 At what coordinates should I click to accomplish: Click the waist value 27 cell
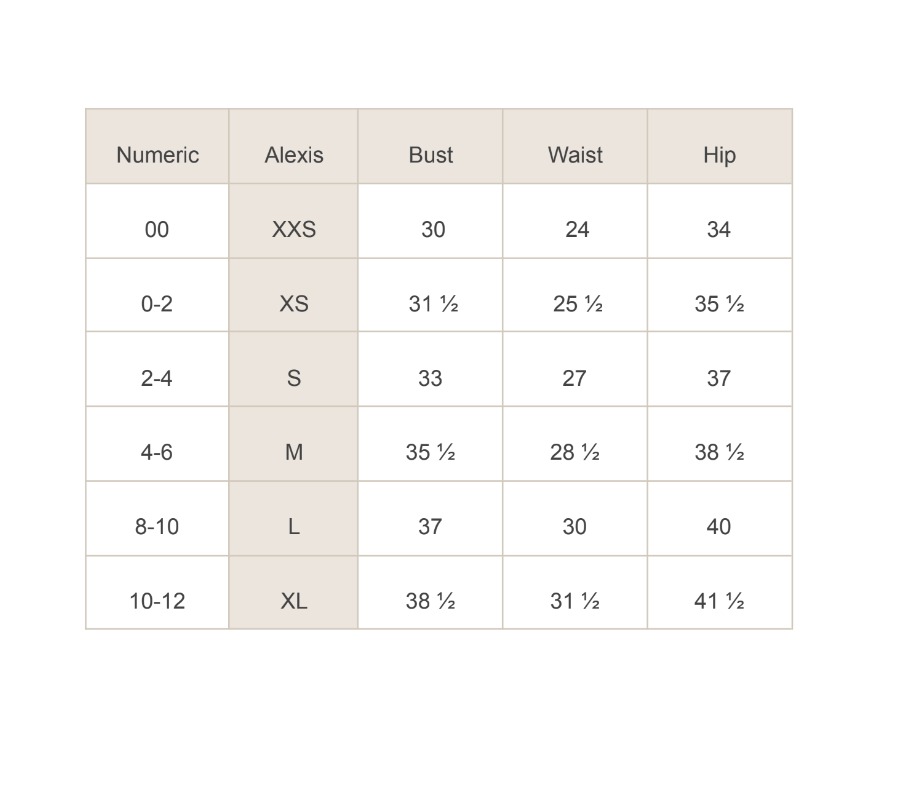[x=575, y=378]
